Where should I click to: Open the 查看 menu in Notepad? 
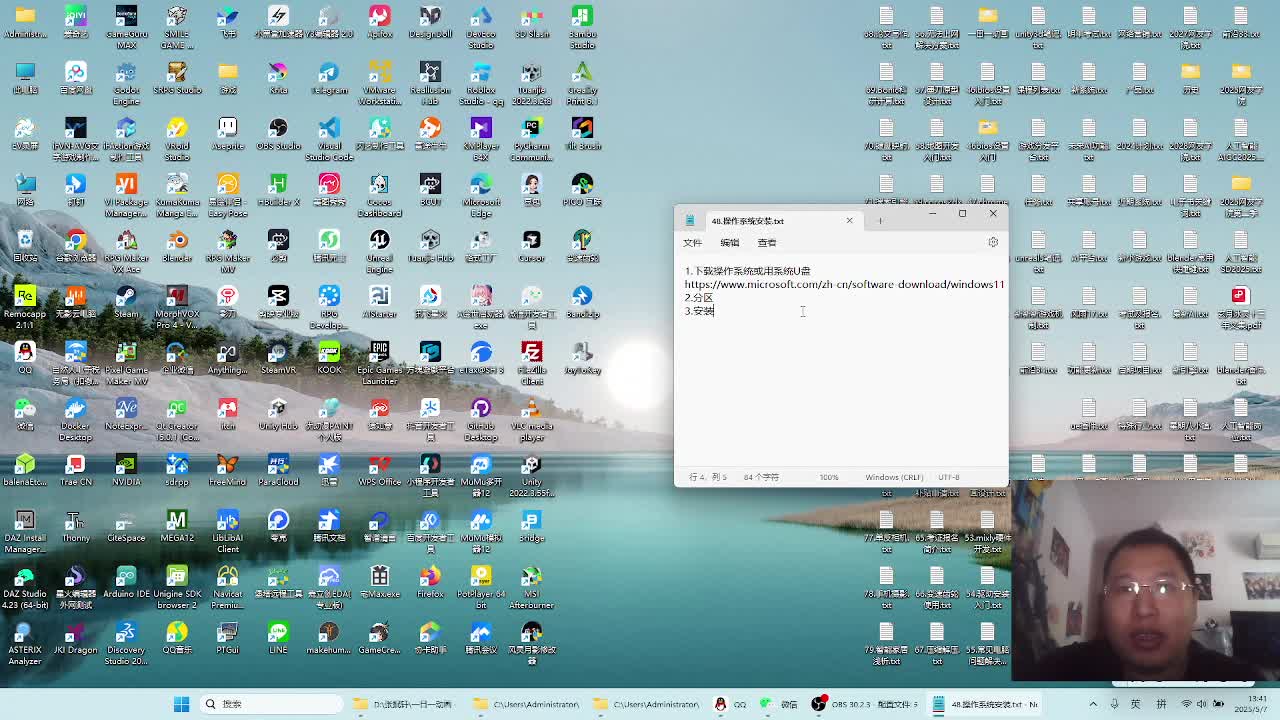click(x=766, y=243)
